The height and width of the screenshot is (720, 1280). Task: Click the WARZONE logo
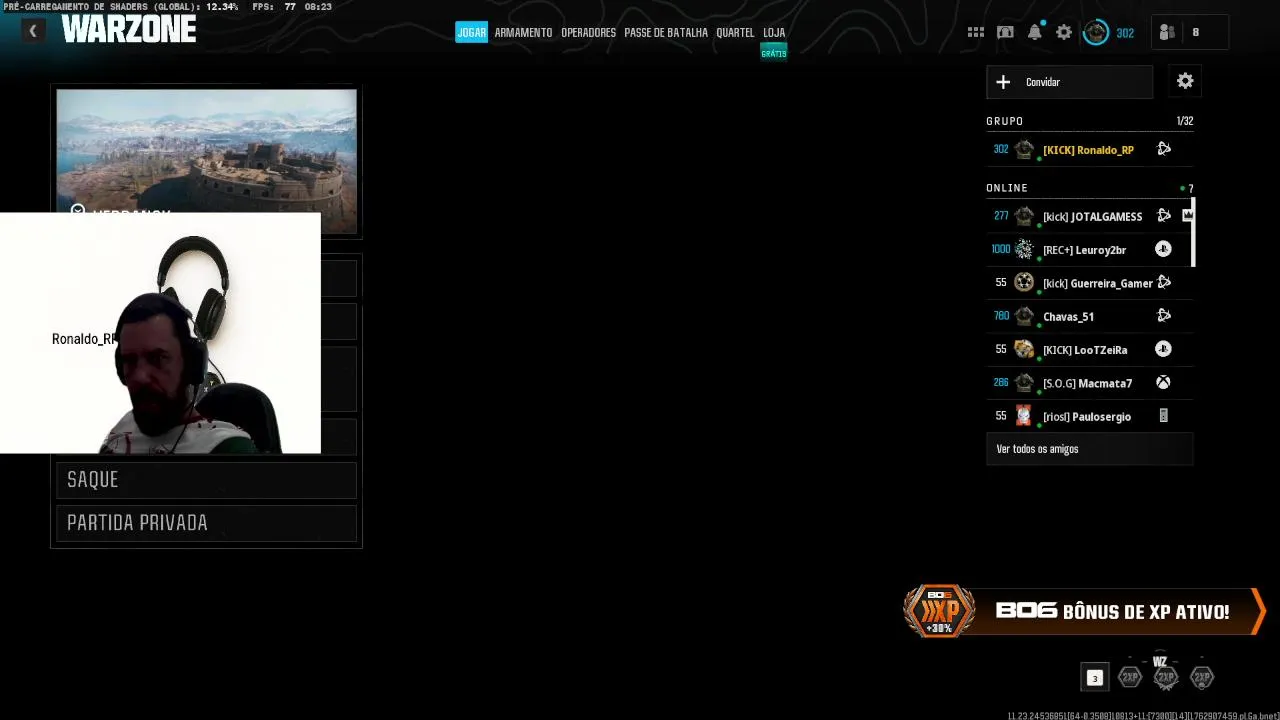(129, 30)
